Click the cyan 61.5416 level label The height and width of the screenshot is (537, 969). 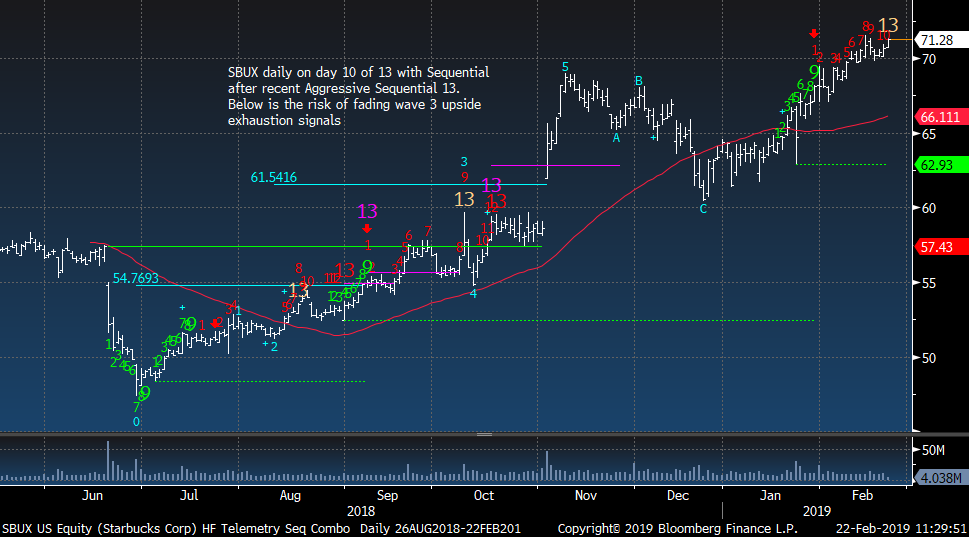click(273, 177)
